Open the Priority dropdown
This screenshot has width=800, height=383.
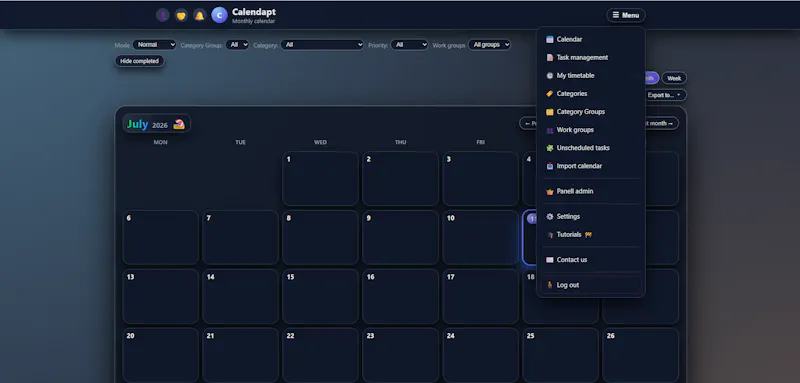(x=409, y=45)
